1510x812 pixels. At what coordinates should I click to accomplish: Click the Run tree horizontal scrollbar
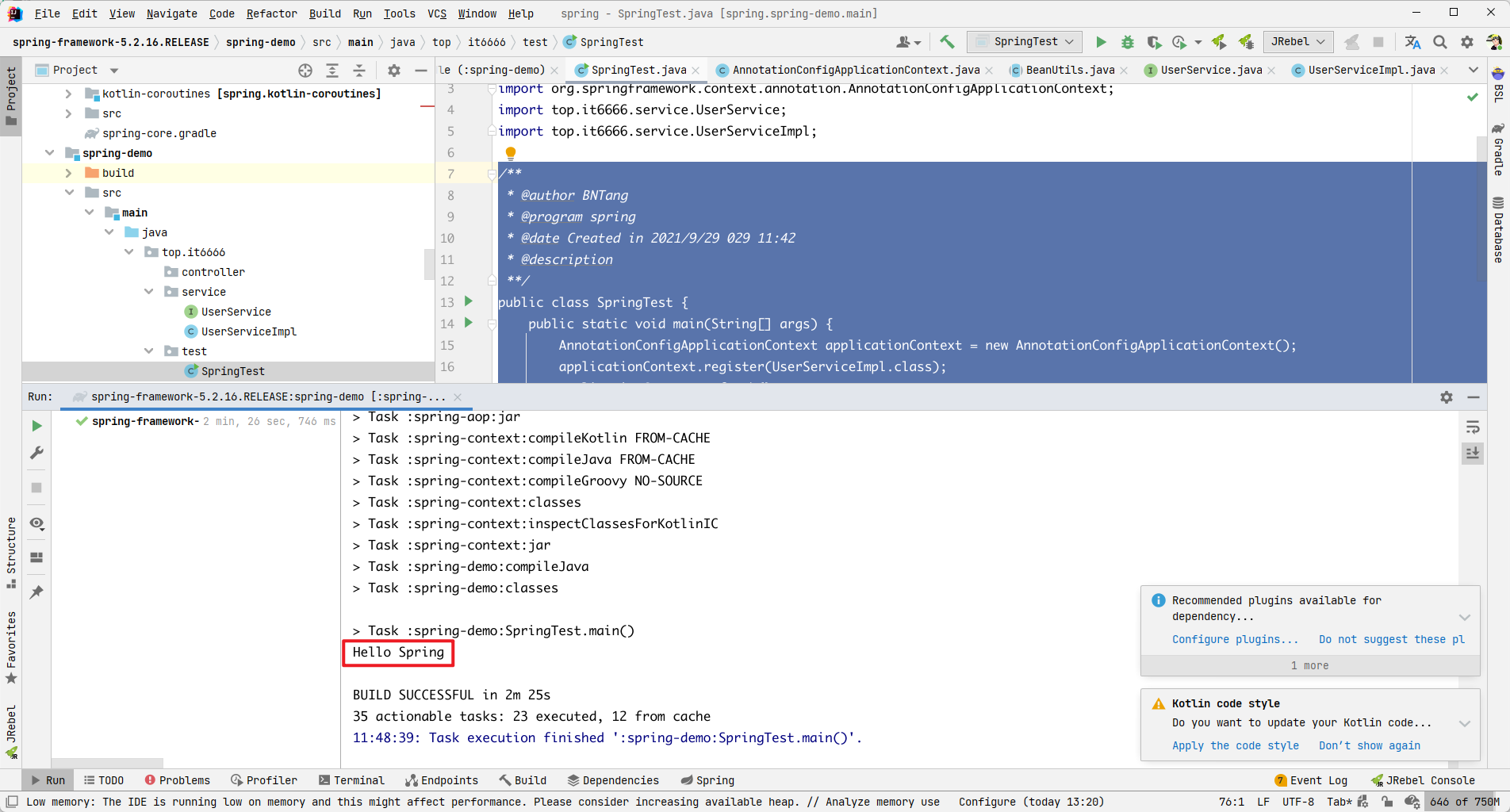pos(107,763)
